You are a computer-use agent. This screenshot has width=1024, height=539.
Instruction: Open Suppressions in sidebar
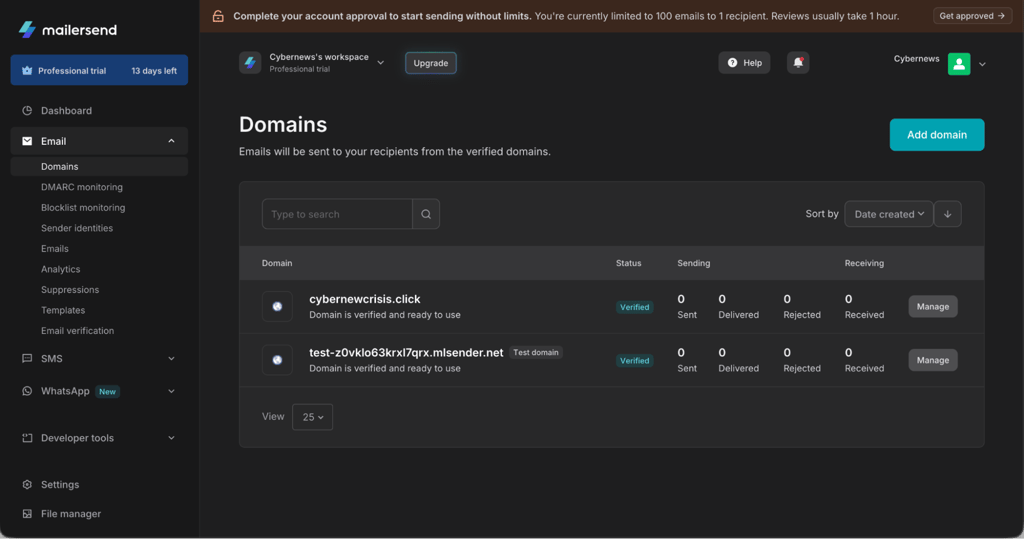[70, 289]
